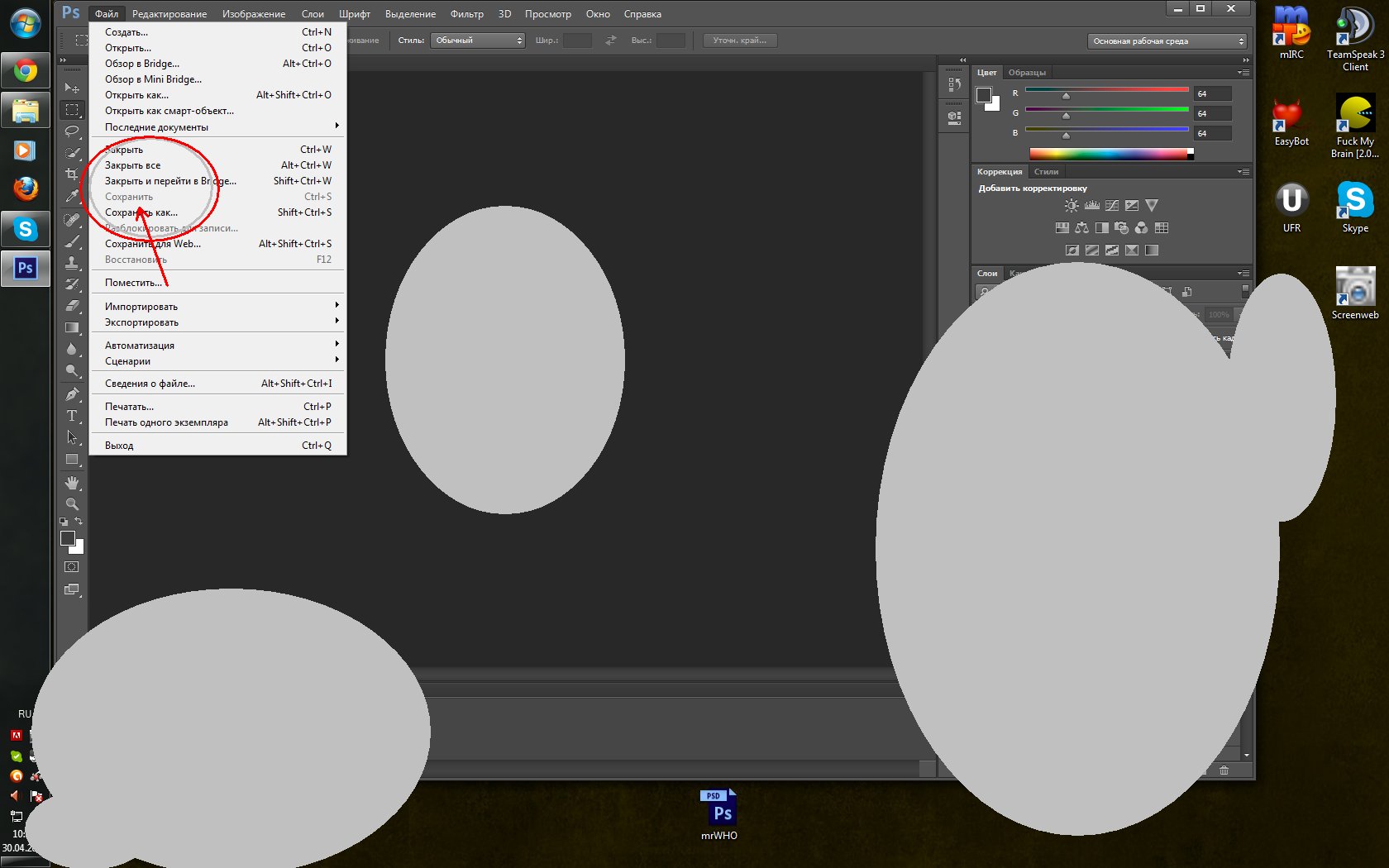Open Цвет panel options menu
The height and width of the screenshot is (868, 1389).
click(x=1243, y=73)
